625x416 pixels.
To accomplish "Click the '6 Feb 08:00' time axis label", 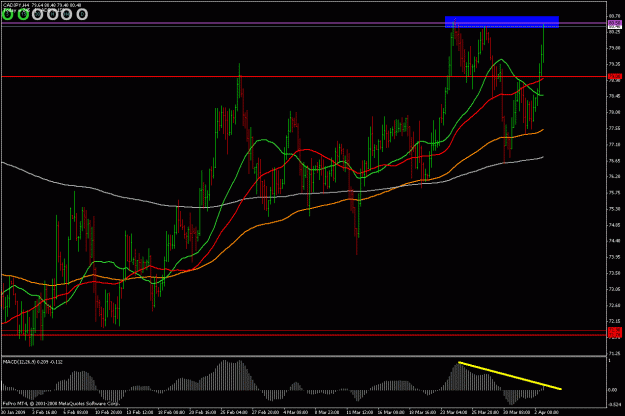I will point(77,412).
